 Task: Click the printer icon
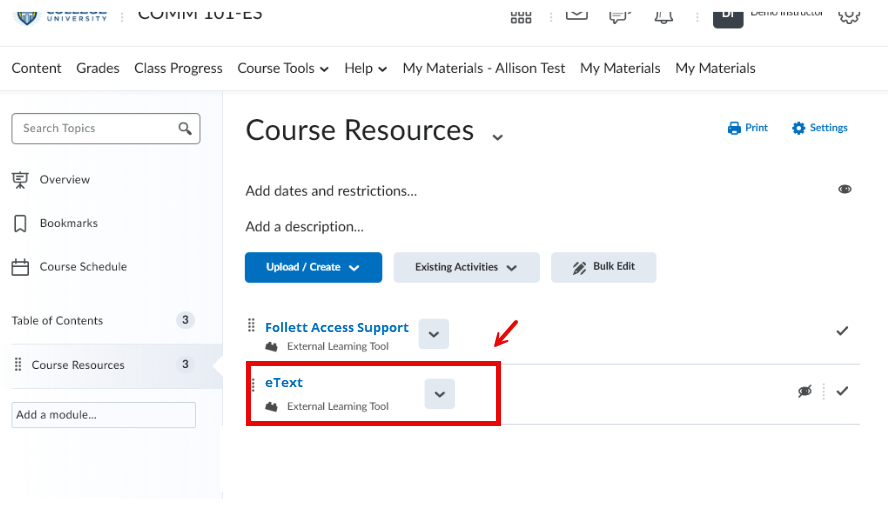[x=734, y=128]
